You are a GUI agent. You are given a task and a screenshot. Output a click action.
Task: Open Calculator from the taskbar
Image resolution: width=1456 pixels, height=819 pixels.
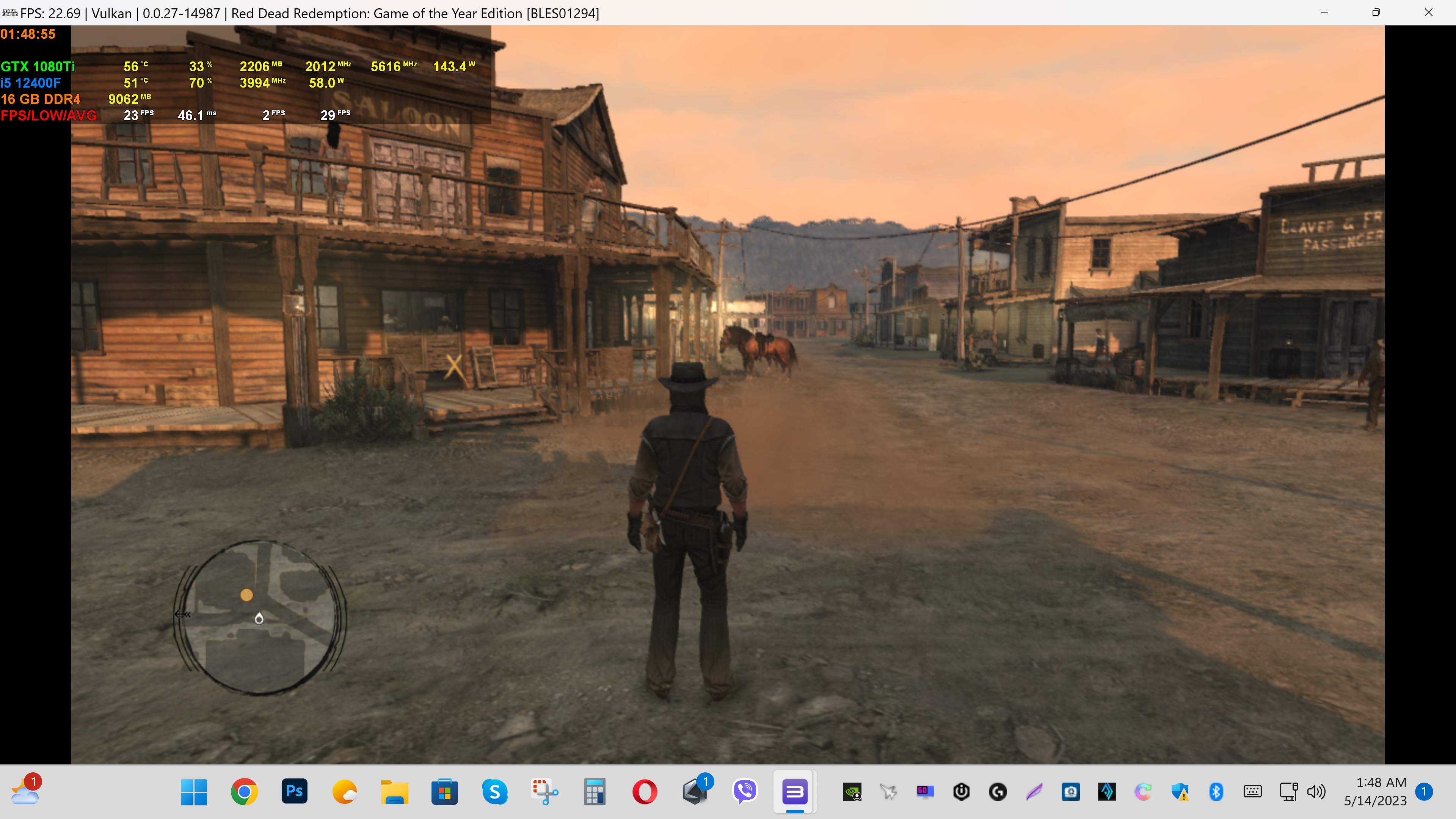point(595,792)
